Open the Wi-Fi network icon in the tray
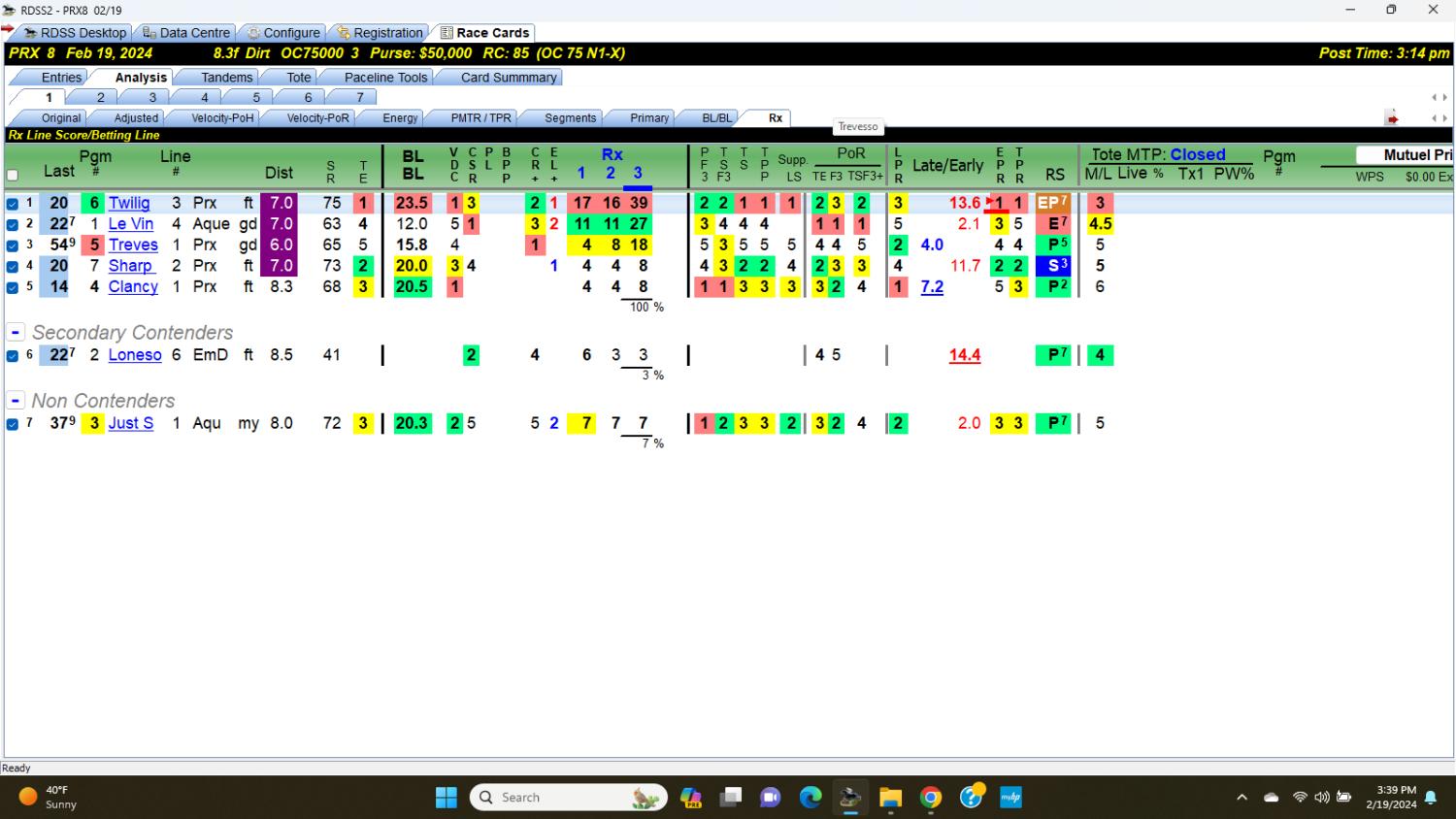This screenshot has width=1456, height=819. pyautogui.click(x=1300, y=798)
